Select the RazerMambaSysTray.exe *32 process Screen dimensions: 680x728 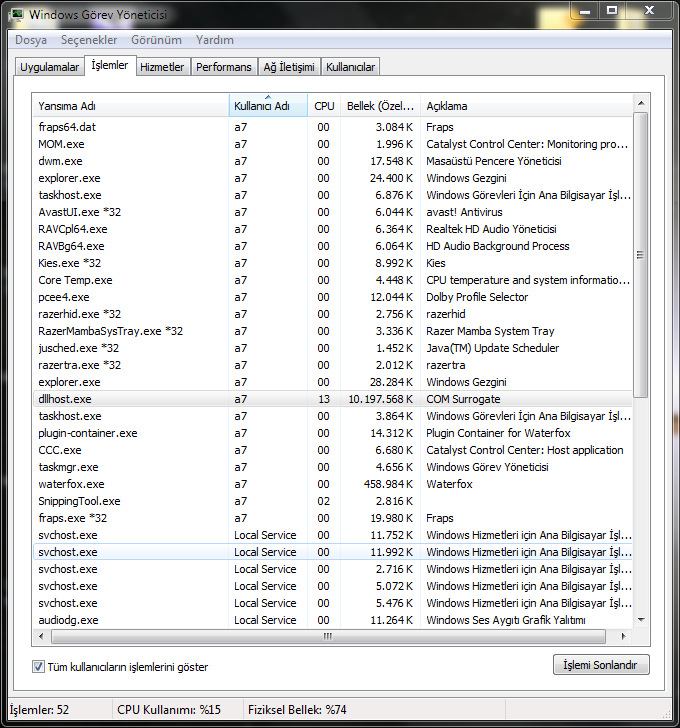click(x=332, y=331)
